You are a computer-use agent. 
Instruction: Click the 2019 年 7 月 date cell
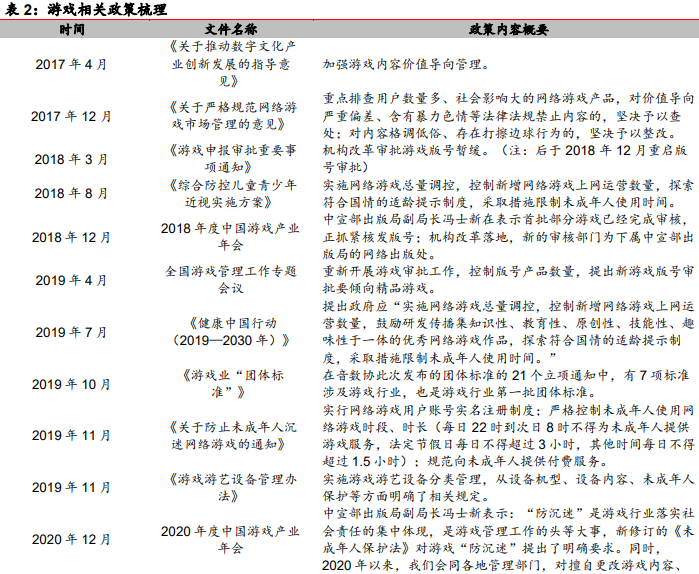point(71,331)
